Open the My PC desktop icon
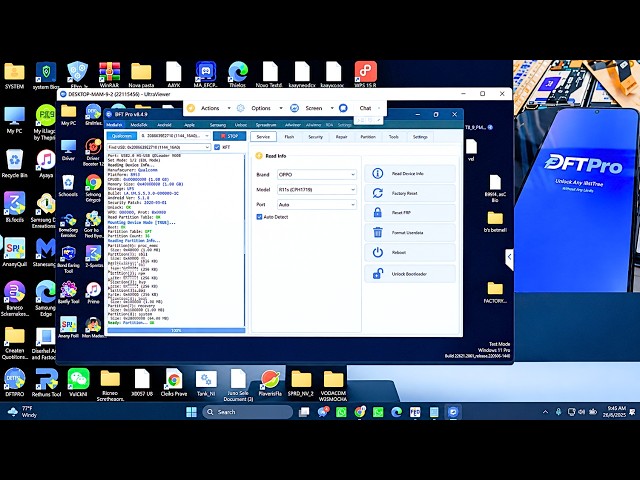The image size is (640, 480). pos(15,120)
